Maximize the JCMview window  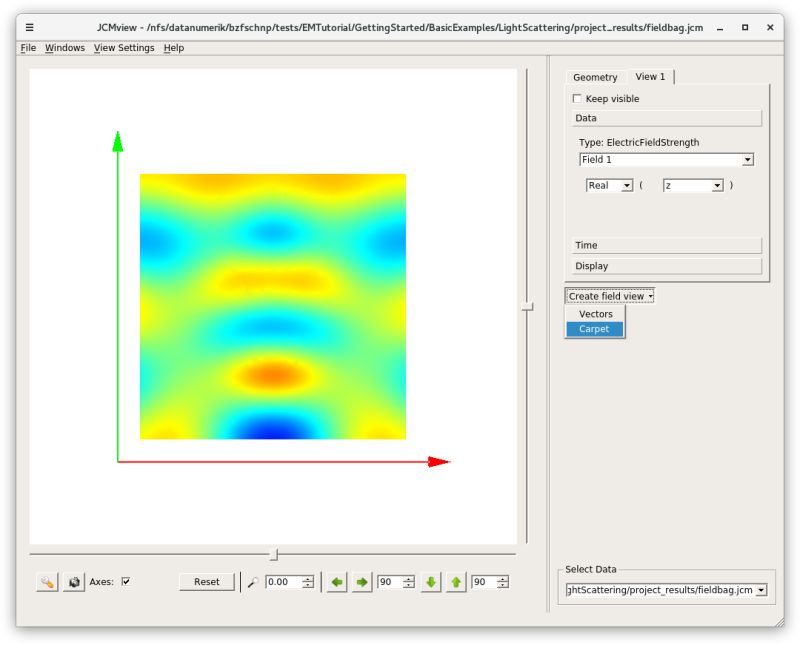(745, 28)
